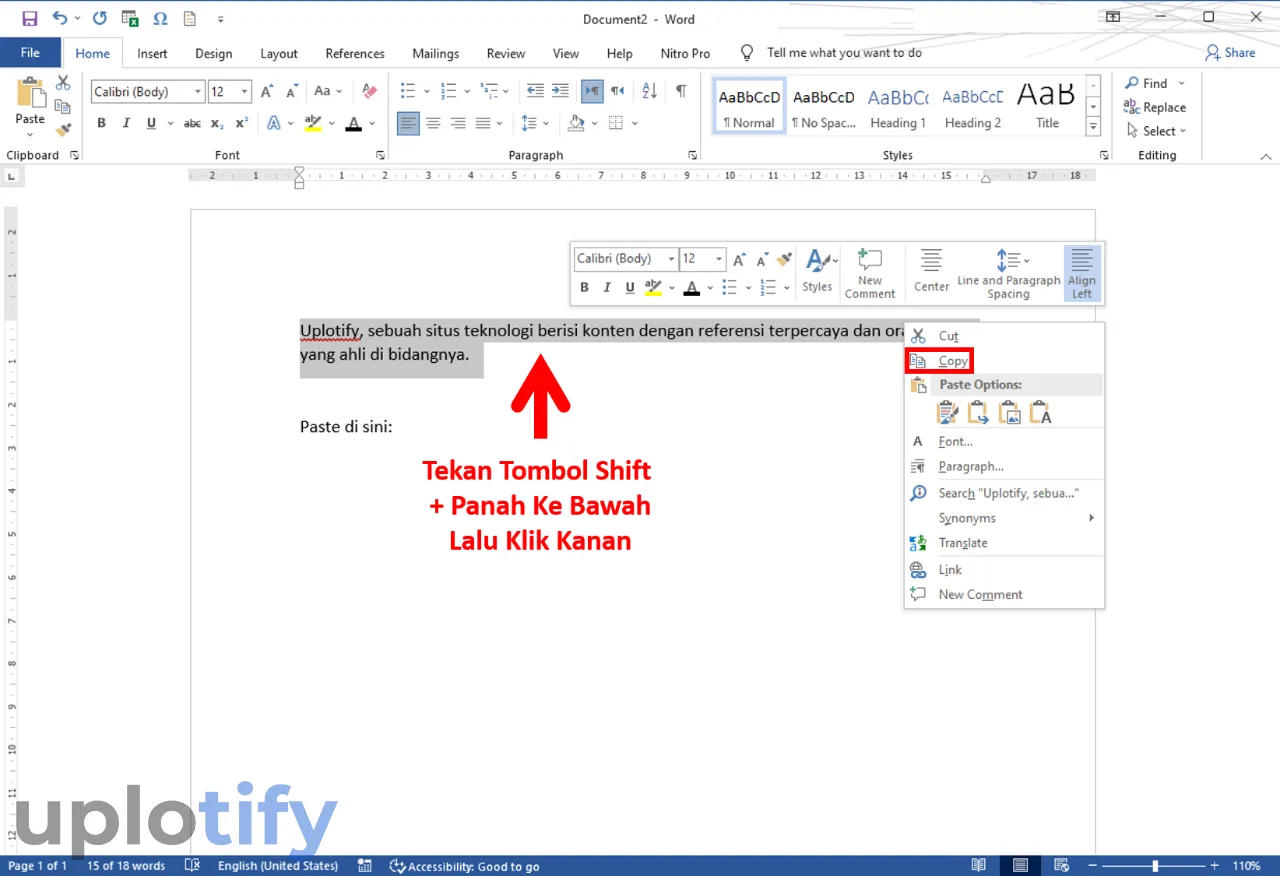
Task: Click Replace in Editing group
Action: tap(1155, 107)
